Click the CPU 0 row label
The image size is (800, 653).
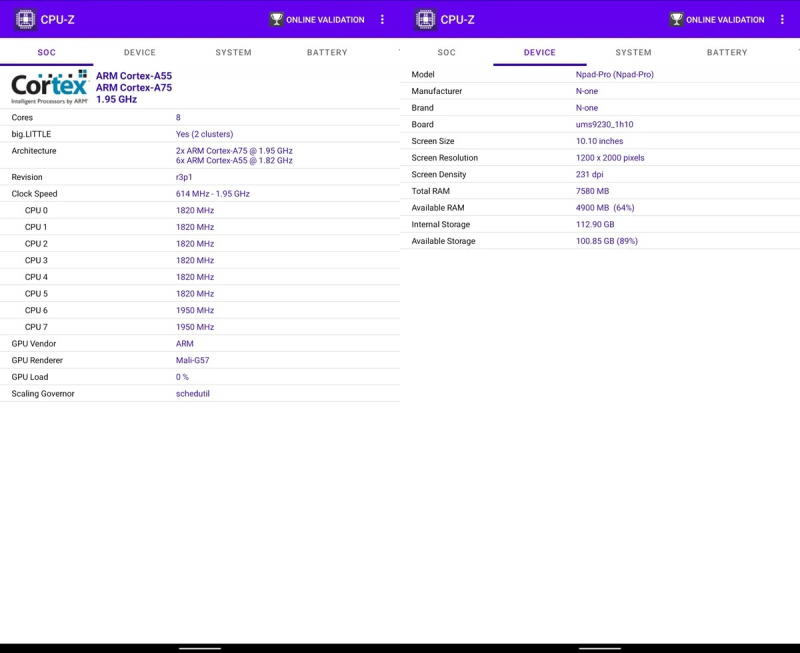pyautogui.click(x=36, y=210)
